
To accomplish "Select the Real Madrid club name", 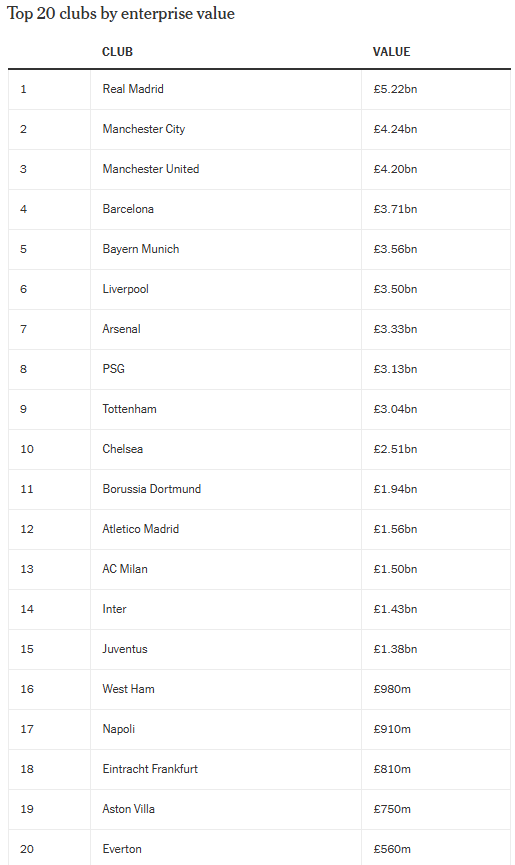I will tap(133, 89).
